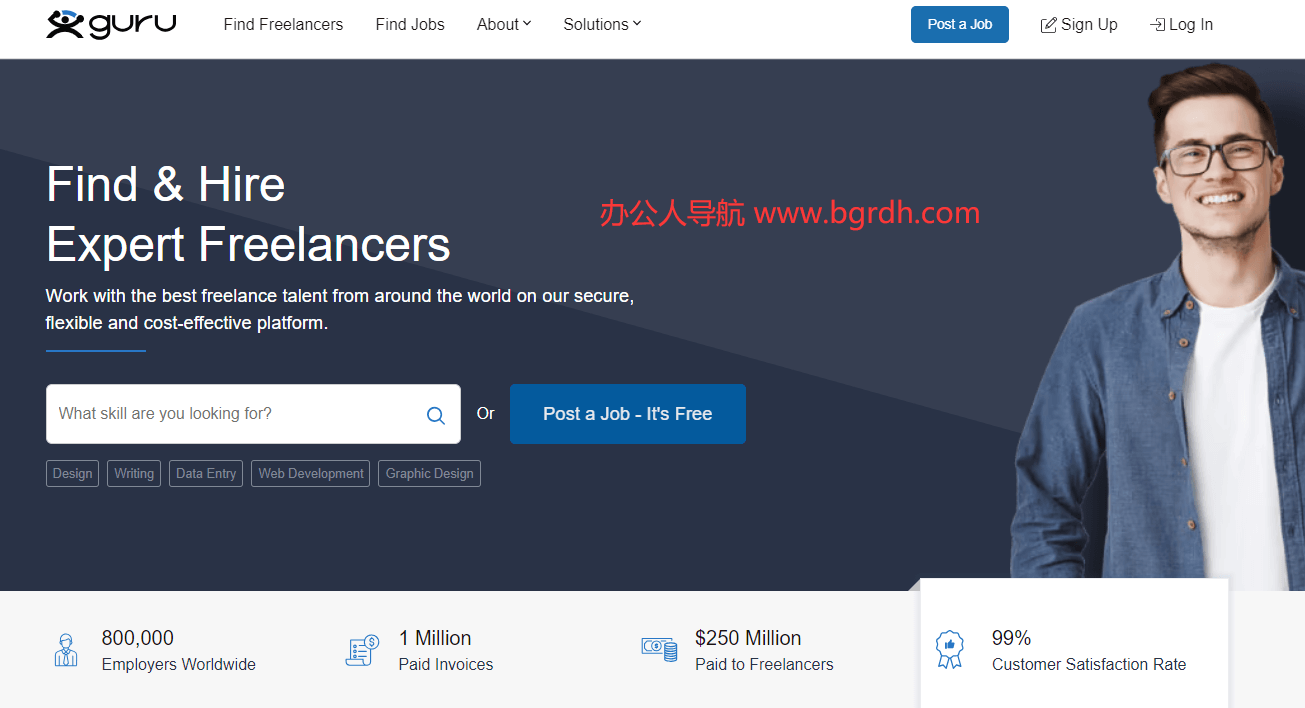The image size is (1305, 708).
Task: Click the Customer Satisfaction badge icon
Action: coord(949,650)
